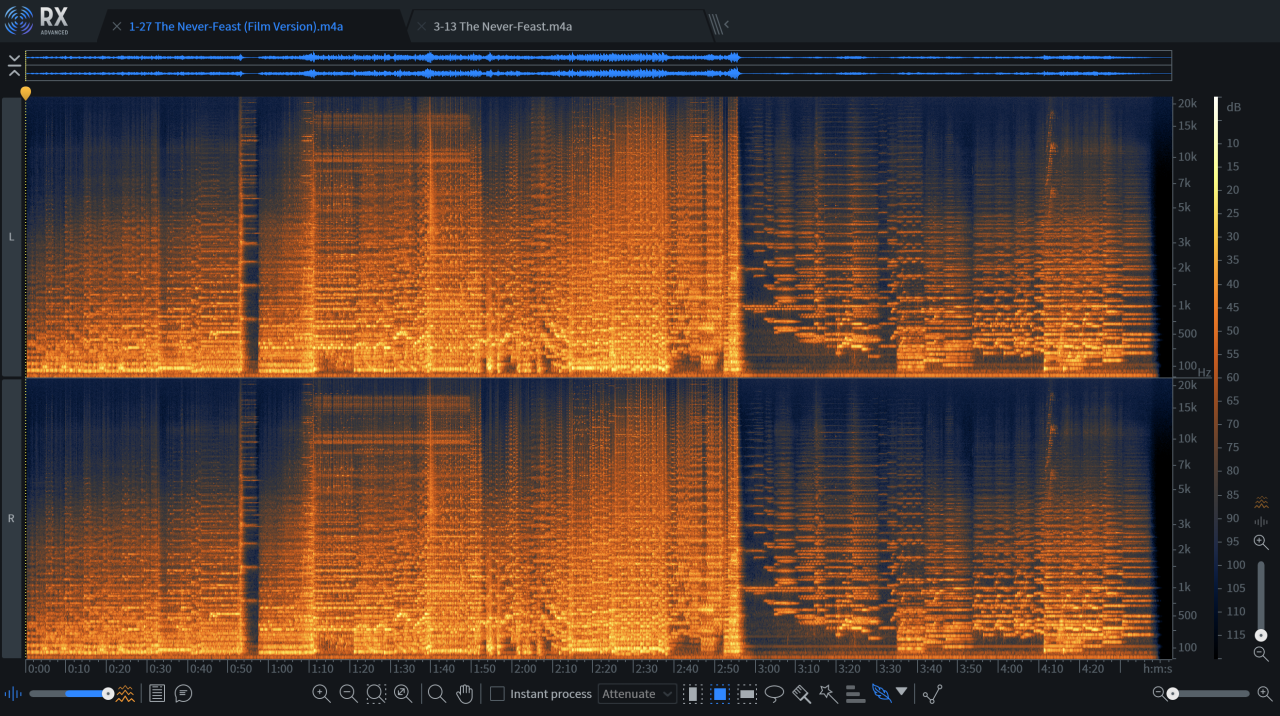This screenshot has height=716, width=1280.
Task: Enable the Instant process checkbox
Action: (495, 693)
